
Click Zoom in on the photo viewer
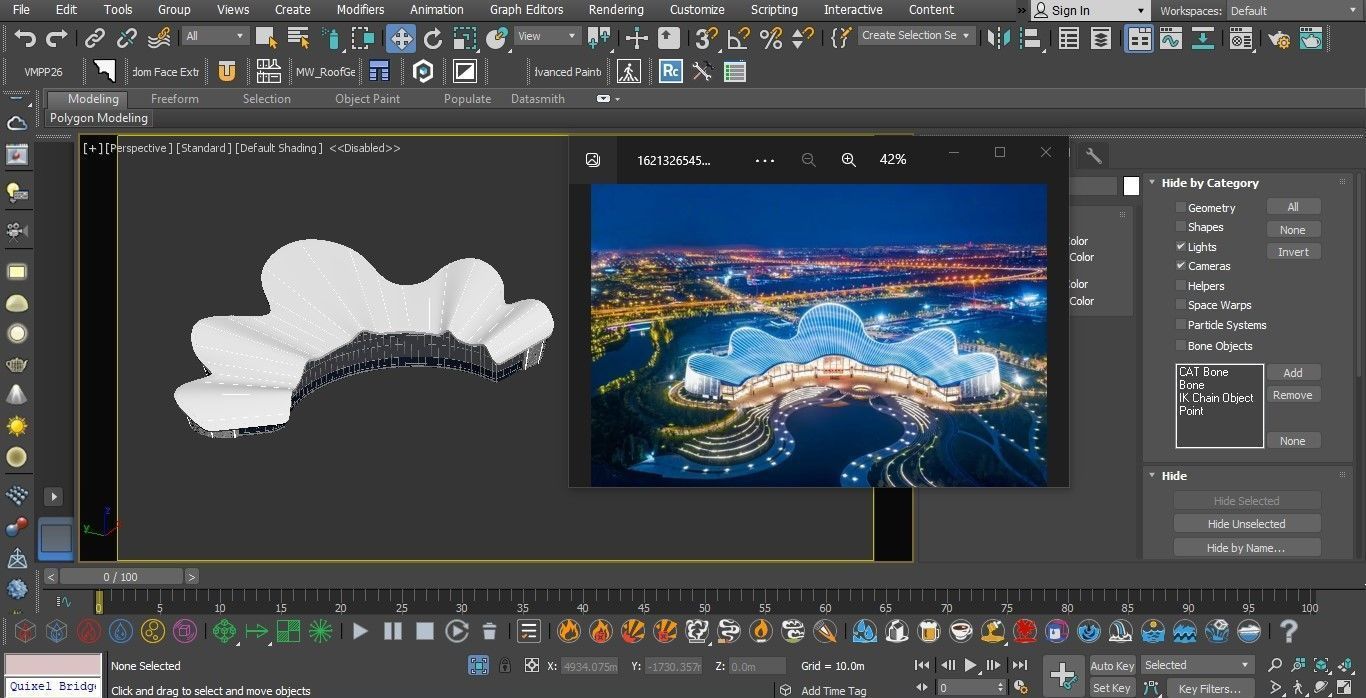(849, 160)
